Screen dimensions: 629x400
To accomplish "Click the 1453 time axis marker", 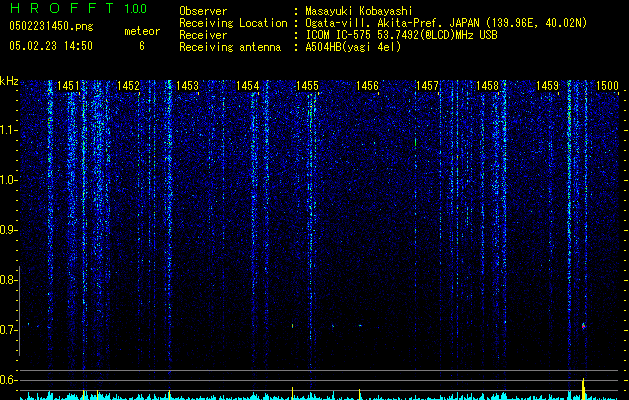I will click(x=188, y=86).
